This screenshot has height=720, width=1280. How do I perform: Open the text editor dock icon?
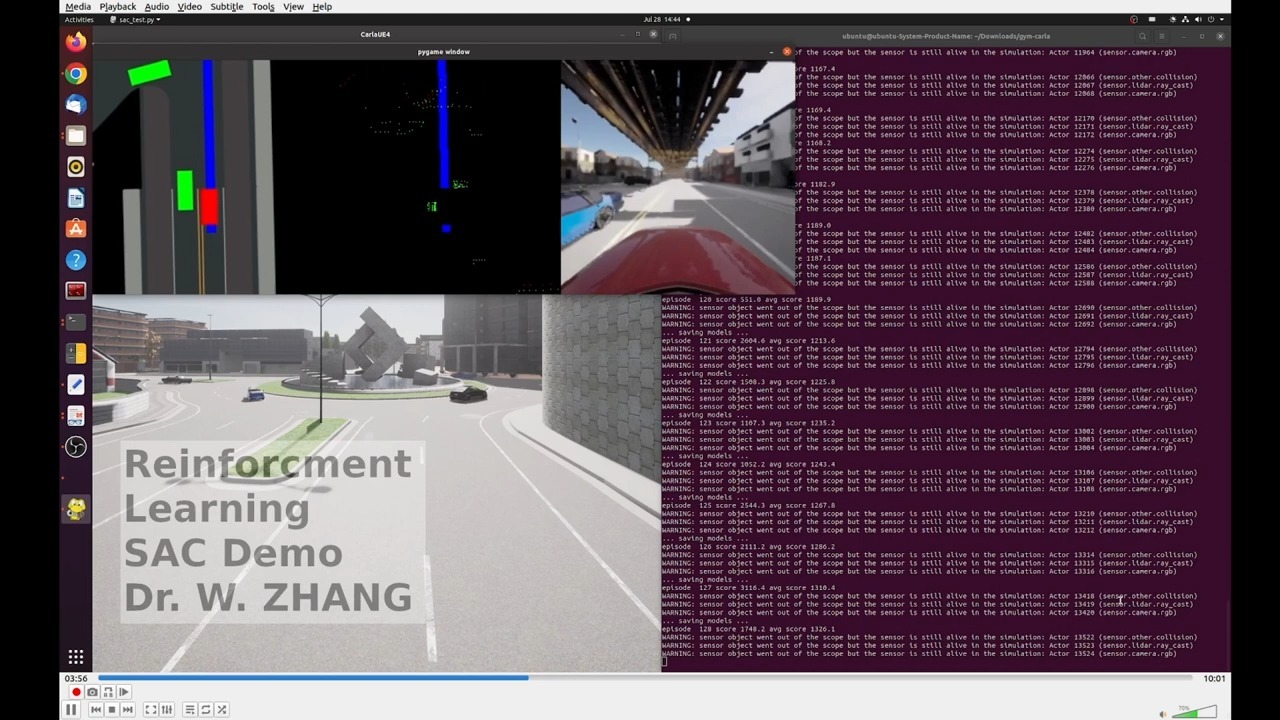click(76, 384)
